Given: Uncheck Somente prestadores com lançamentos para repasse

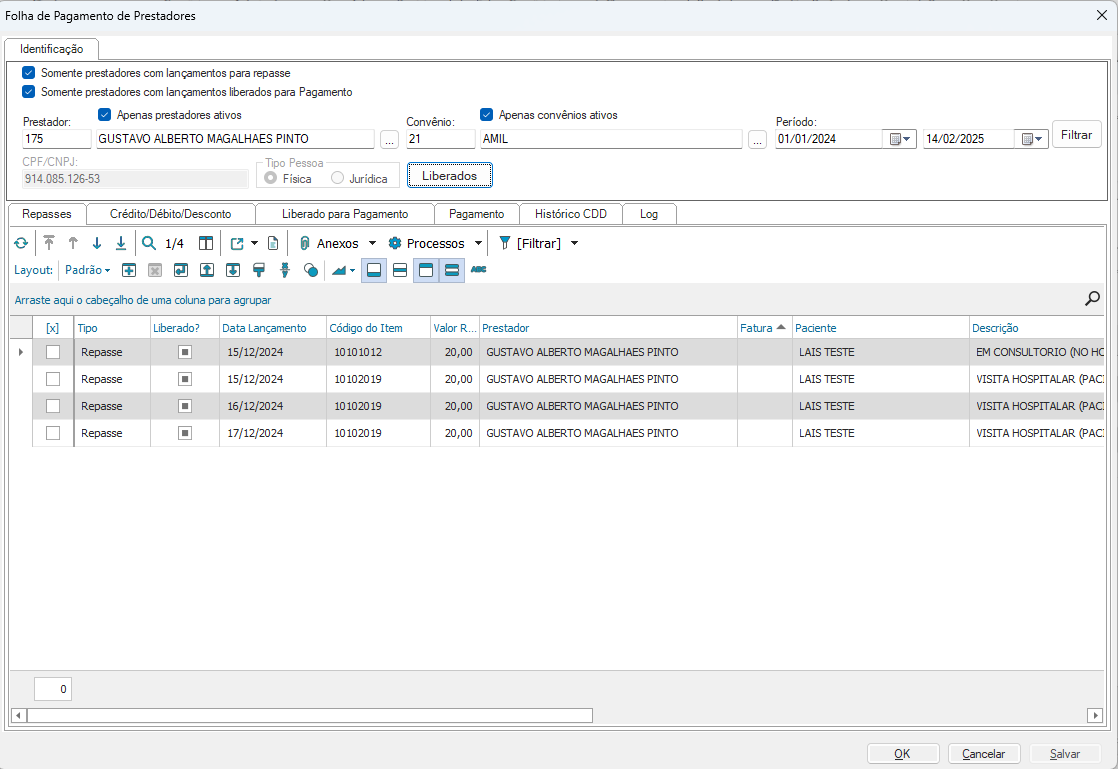Looking at the screenshot, I should tap(29, 73).
